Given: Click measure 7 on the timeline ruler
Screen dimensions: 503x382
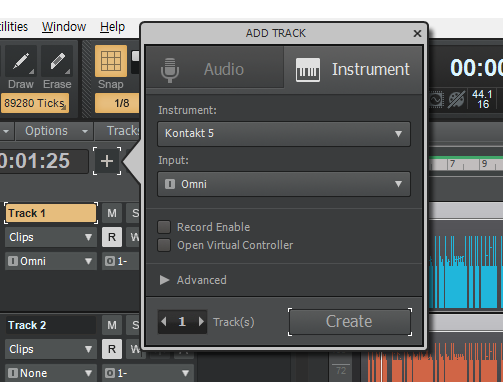Looking at the screenshot, I should (x=452, y=164).
